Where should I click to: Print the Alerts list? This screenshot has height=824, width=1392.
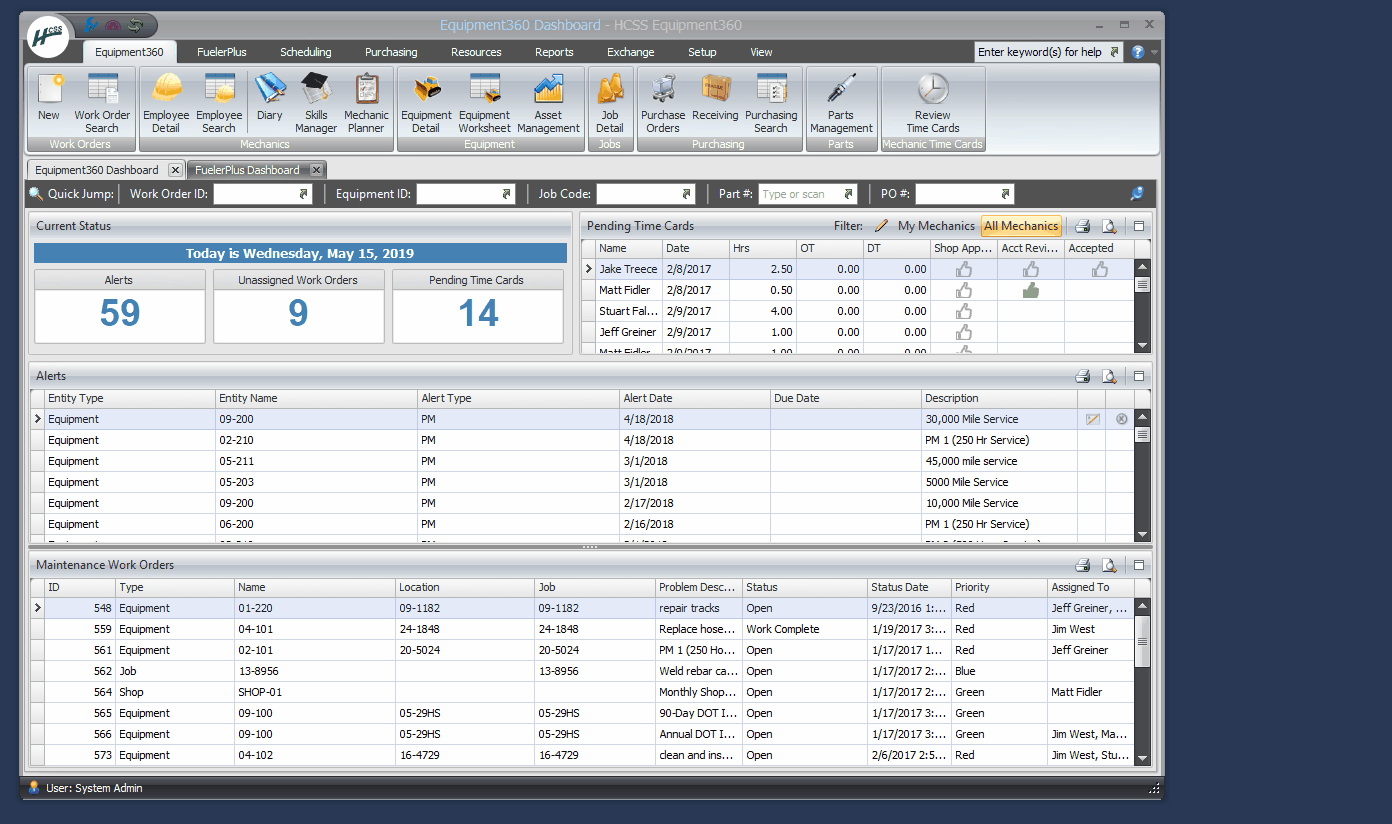pos(1082,376)
